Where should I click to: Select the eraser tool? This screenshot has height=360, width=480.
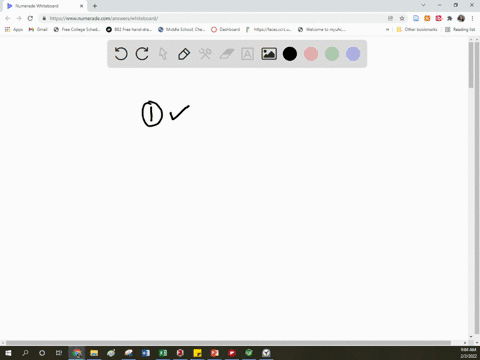pyautogui.click(x=227, y=54)
